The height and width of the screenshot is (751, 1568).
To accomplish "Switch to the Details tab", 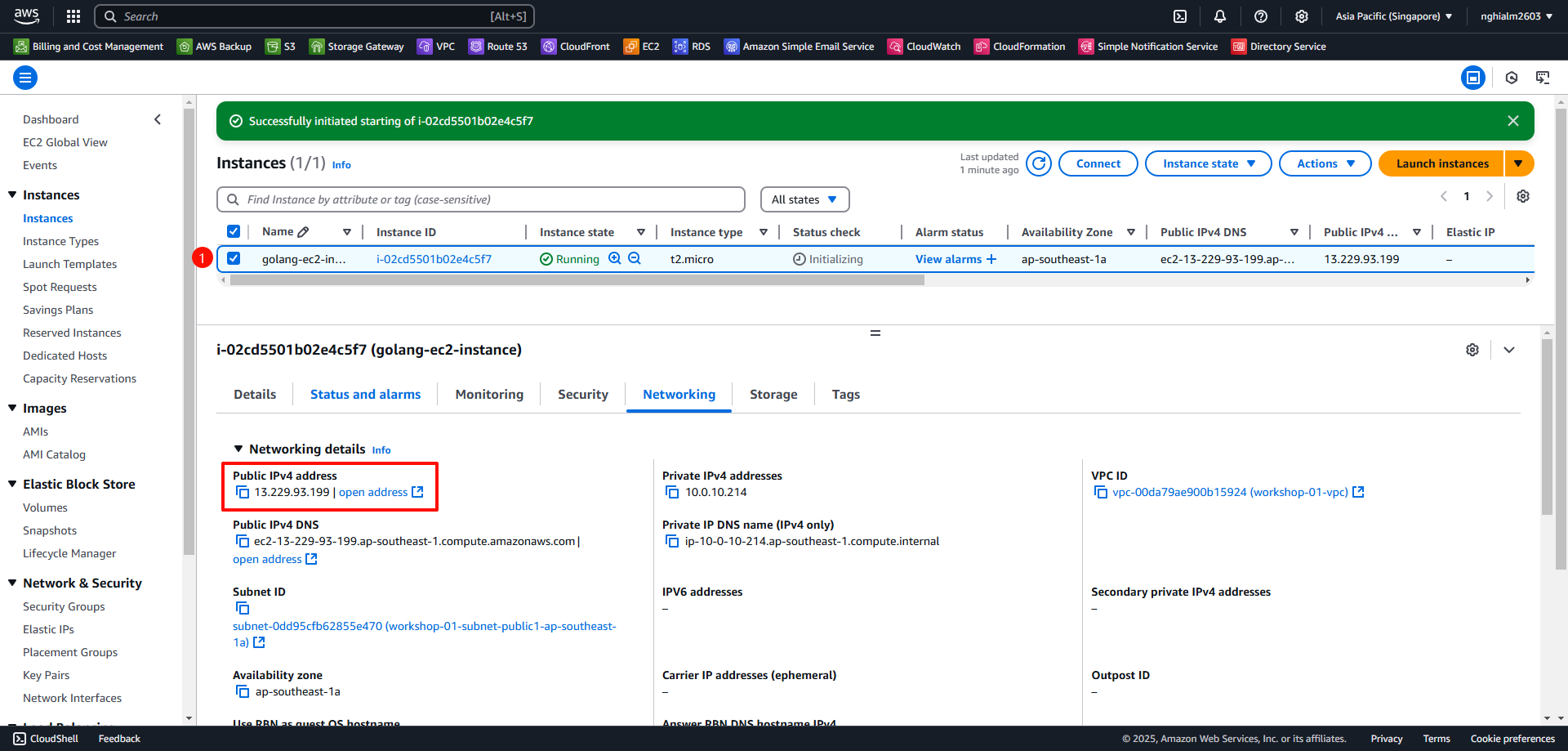I will coord(255,394).
